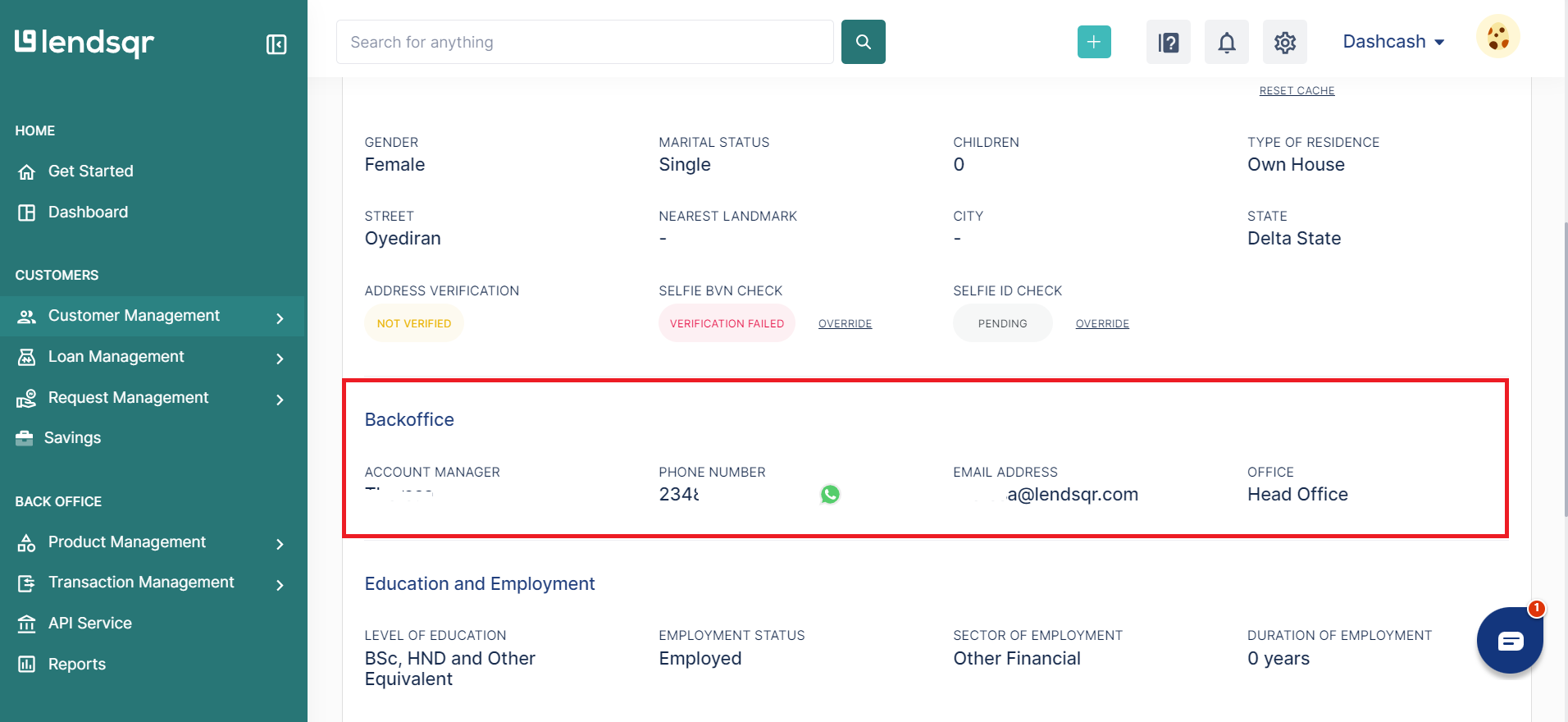
Task: Click the Head Office value
Action: tap(1297, 494)
